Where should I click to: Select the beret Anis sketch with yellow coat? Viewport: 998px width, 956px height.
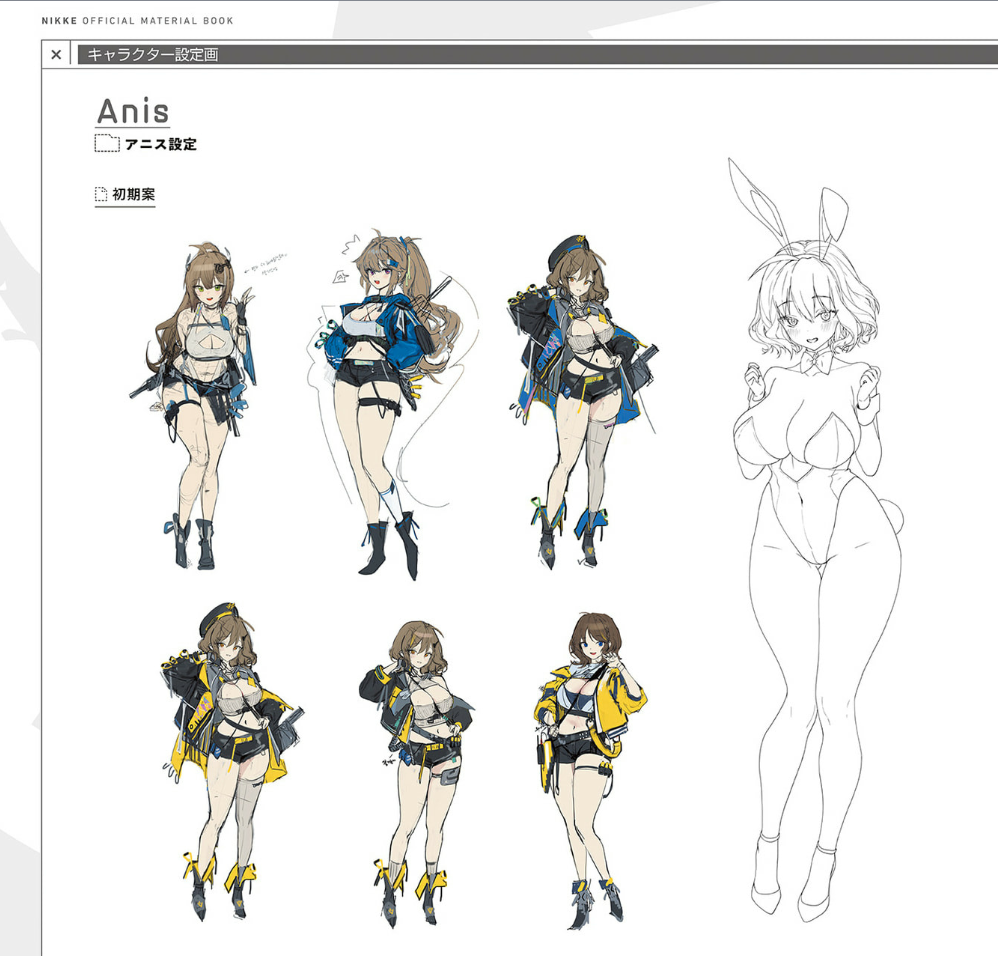[232, 761]
